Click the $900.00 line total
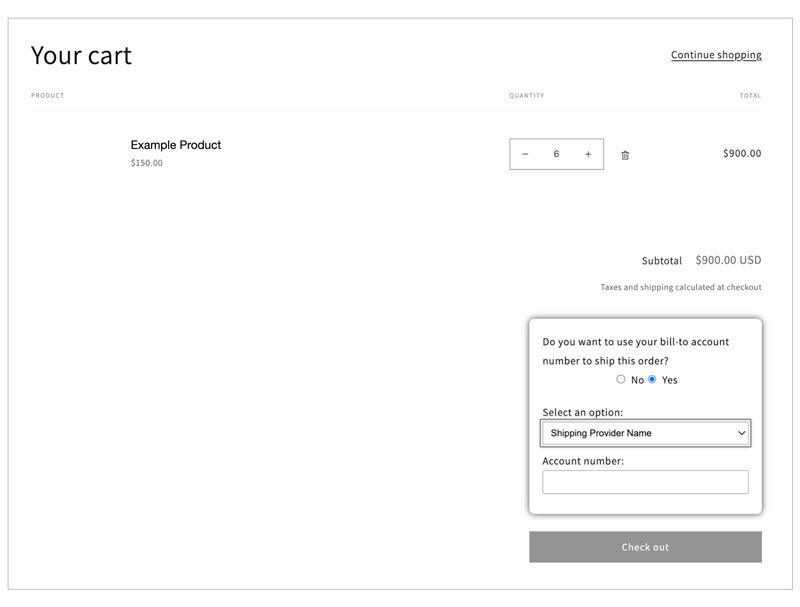Screen dimensions: 800x607 [741, 154]
